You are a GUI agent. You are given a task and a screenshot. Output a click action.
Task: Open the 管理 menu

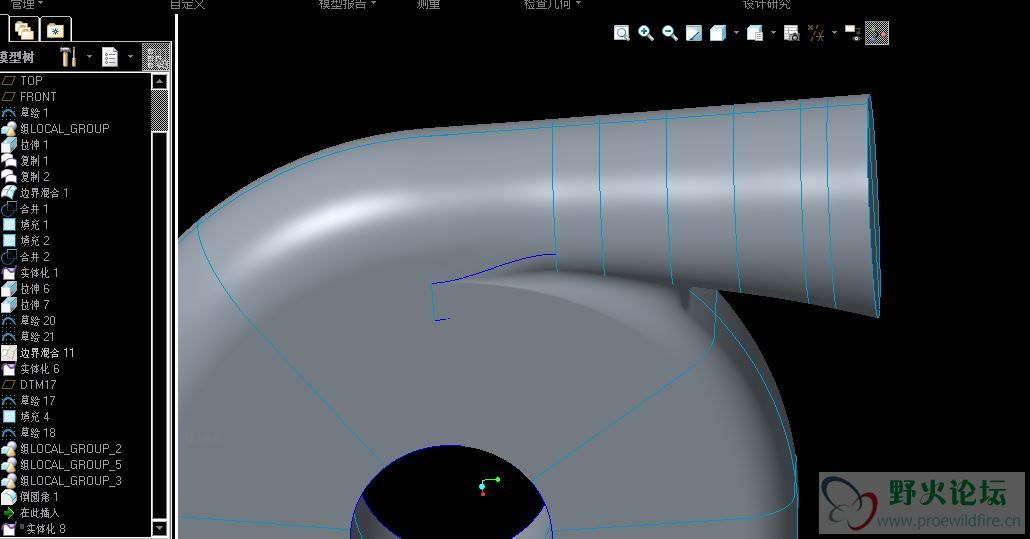coord(26,5)
